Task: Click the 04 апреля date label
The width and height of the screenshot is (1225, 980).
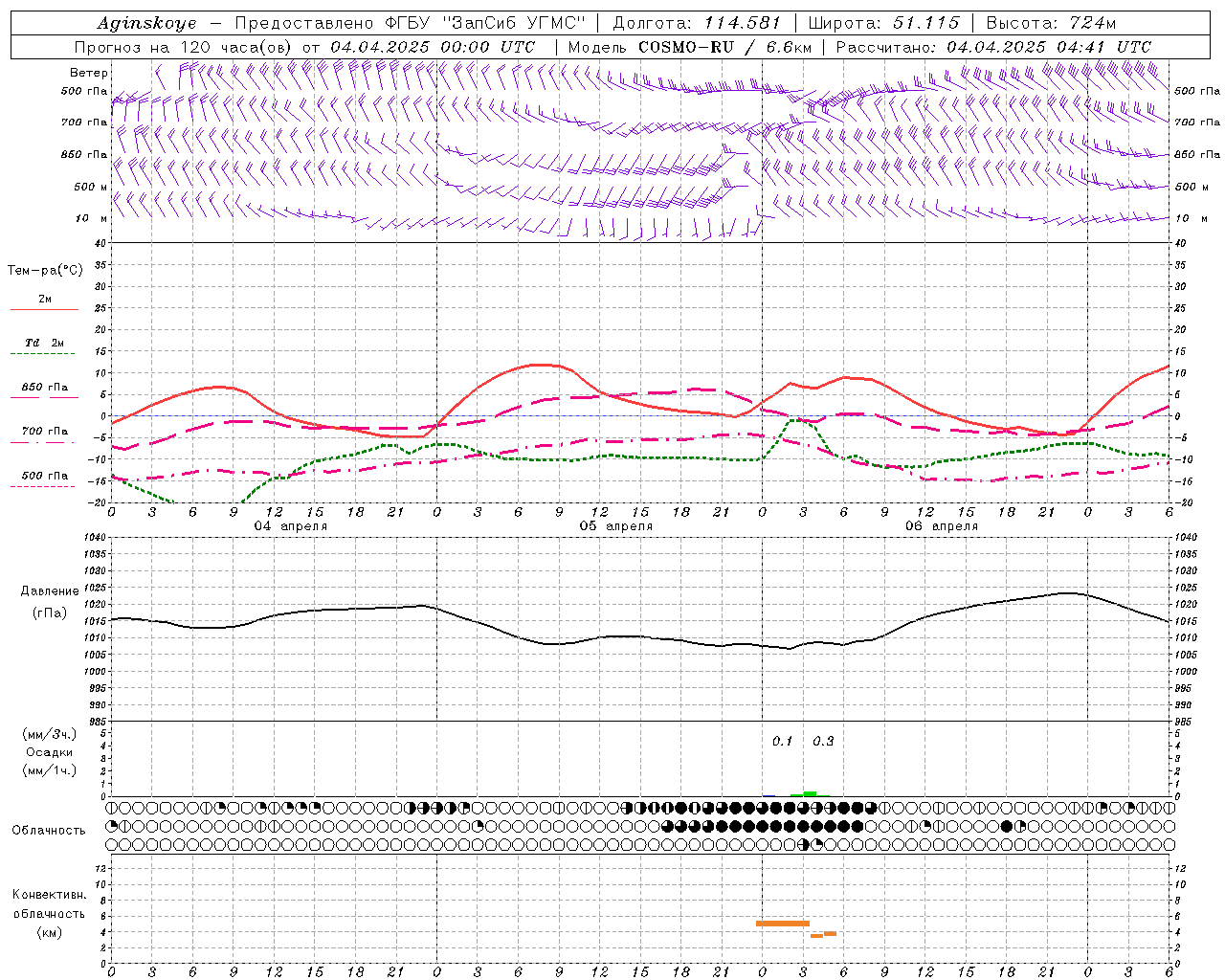Action: point(291,526)
